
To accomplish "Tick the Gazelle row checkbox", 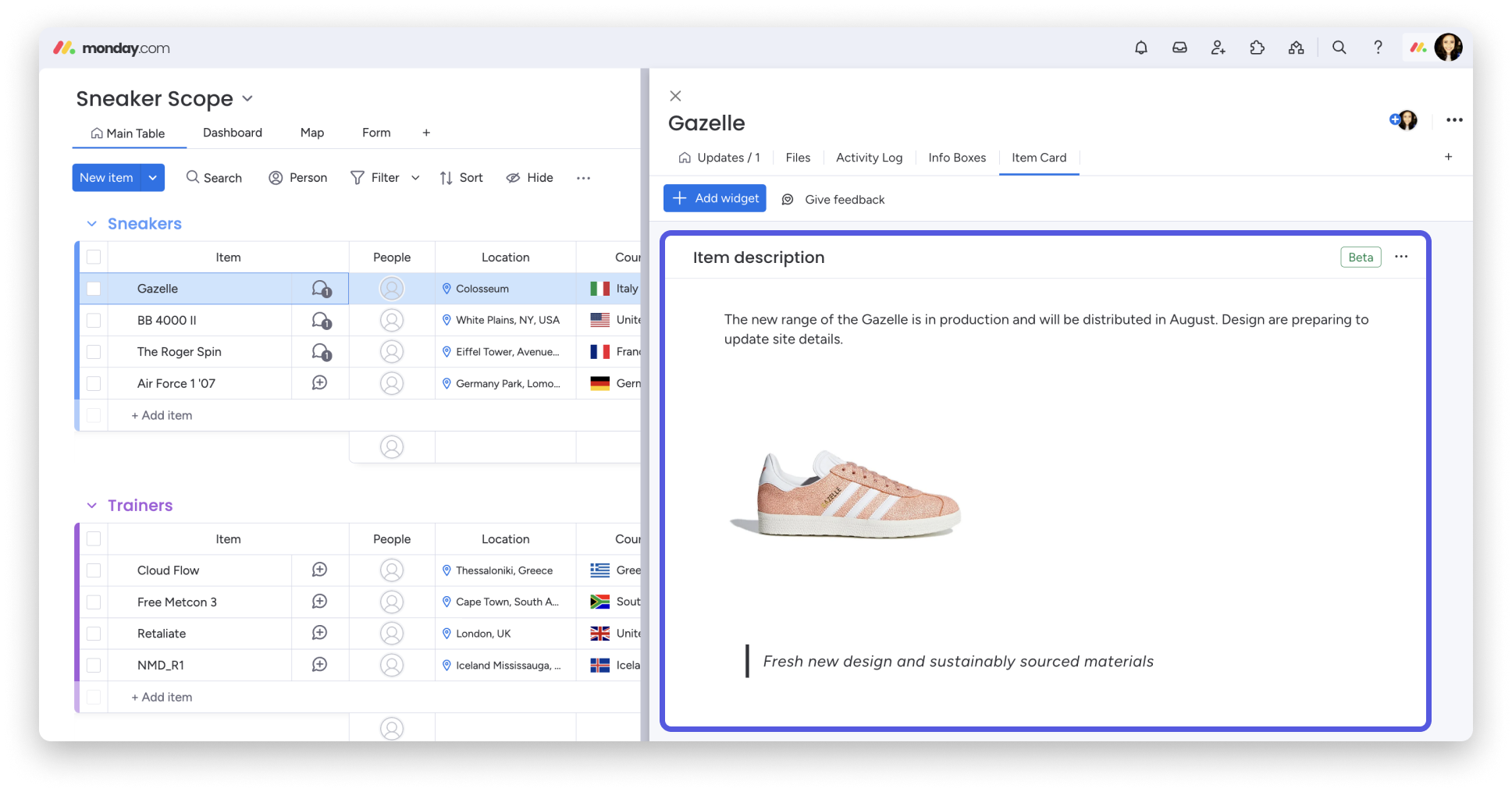I will 94,289.
